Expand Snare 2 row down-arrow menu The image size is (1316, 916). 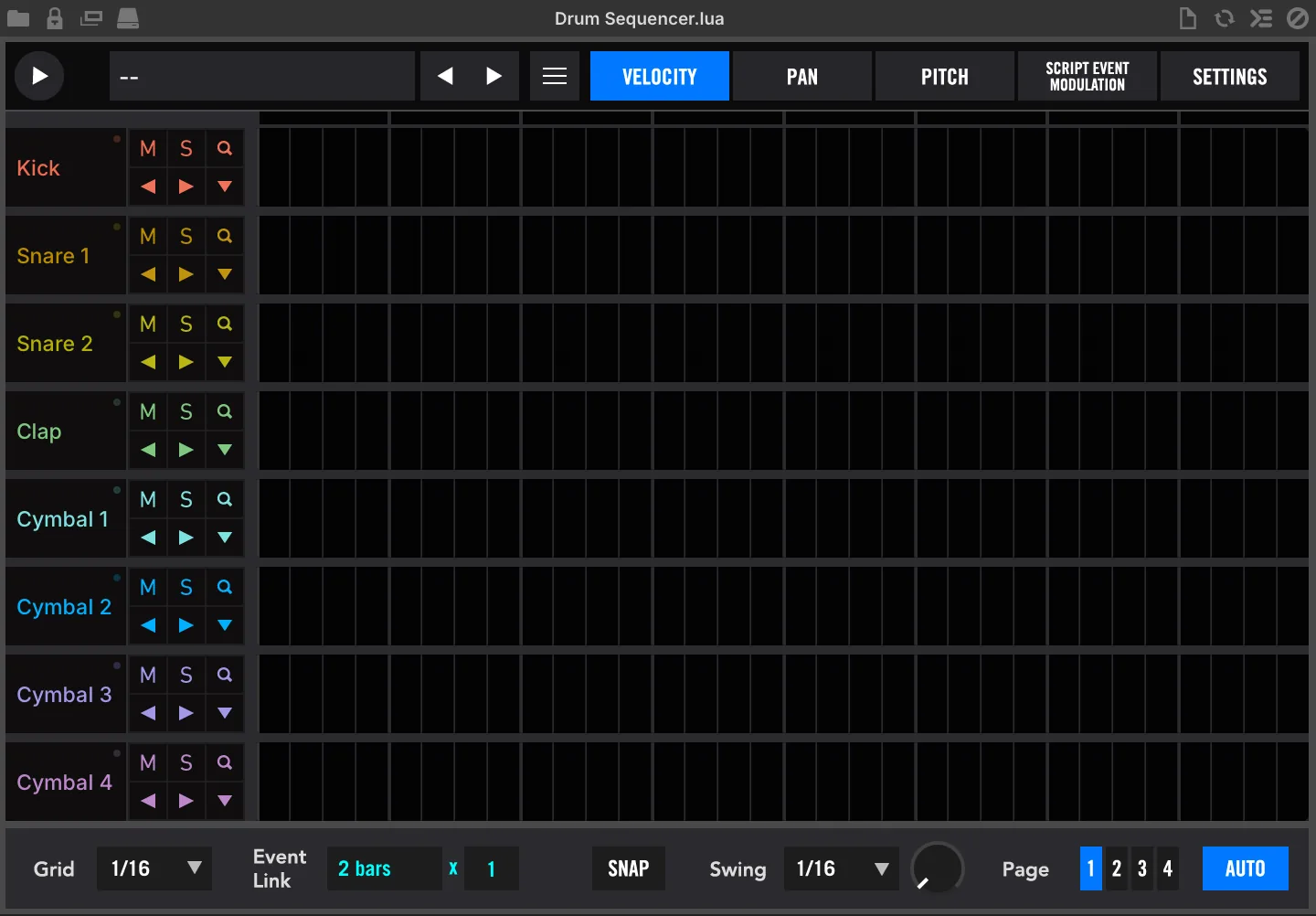tap(225, 362)
